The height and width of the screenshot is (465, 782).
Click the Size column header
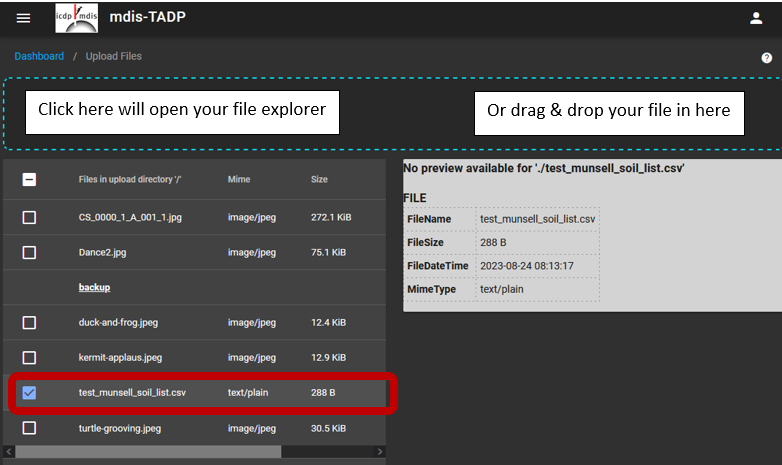pyautogui.click(x=319, y=180)
